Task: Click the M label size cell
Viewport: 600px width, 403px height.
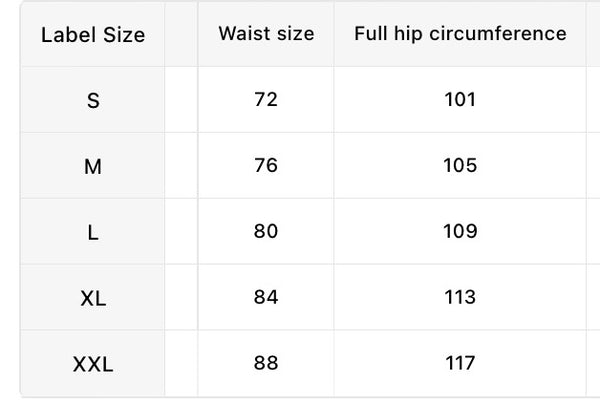Action: [x=93, y=167]
